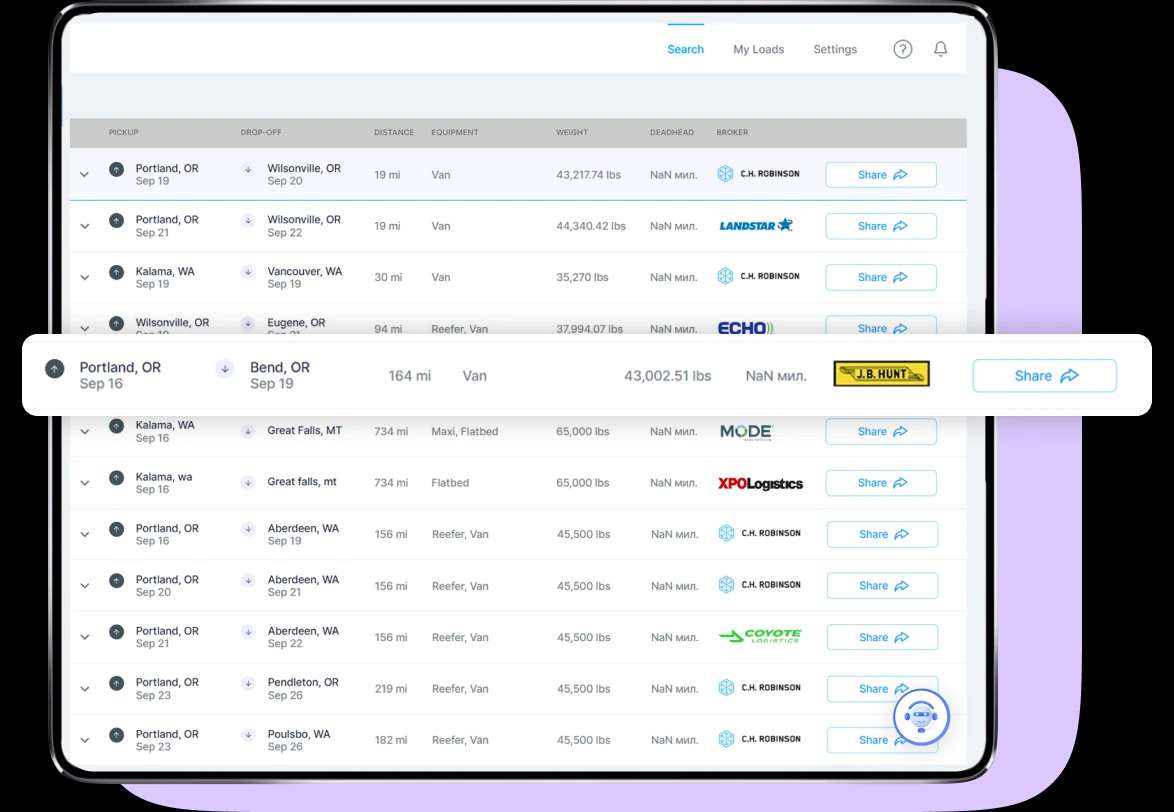Share the Landstar load
This screenshot has height=812, width=1174.
[881, 226]
